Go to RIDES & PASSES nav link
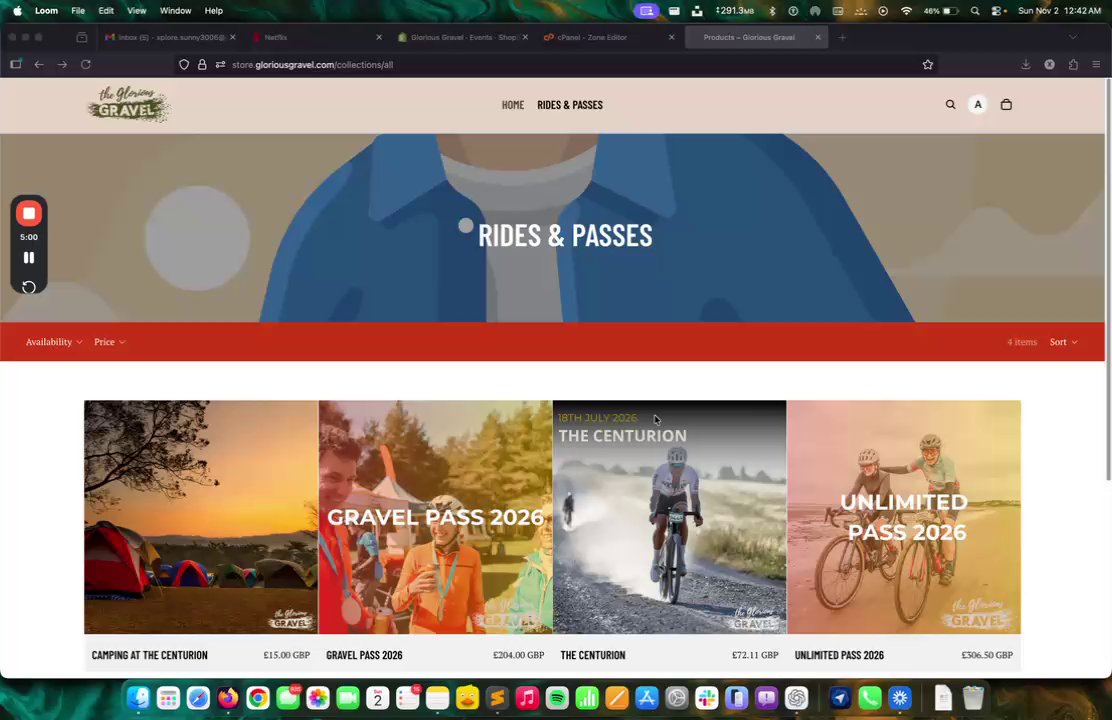This screenshot has width=1112, height=720. point(569,105)
